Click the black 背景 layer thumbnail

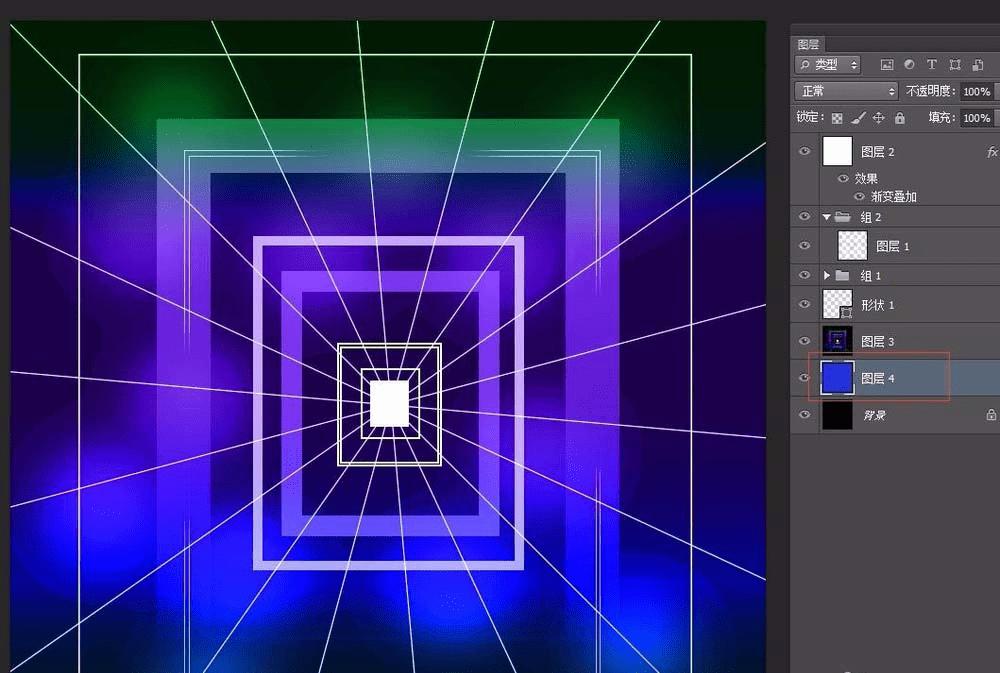(837, 415)
